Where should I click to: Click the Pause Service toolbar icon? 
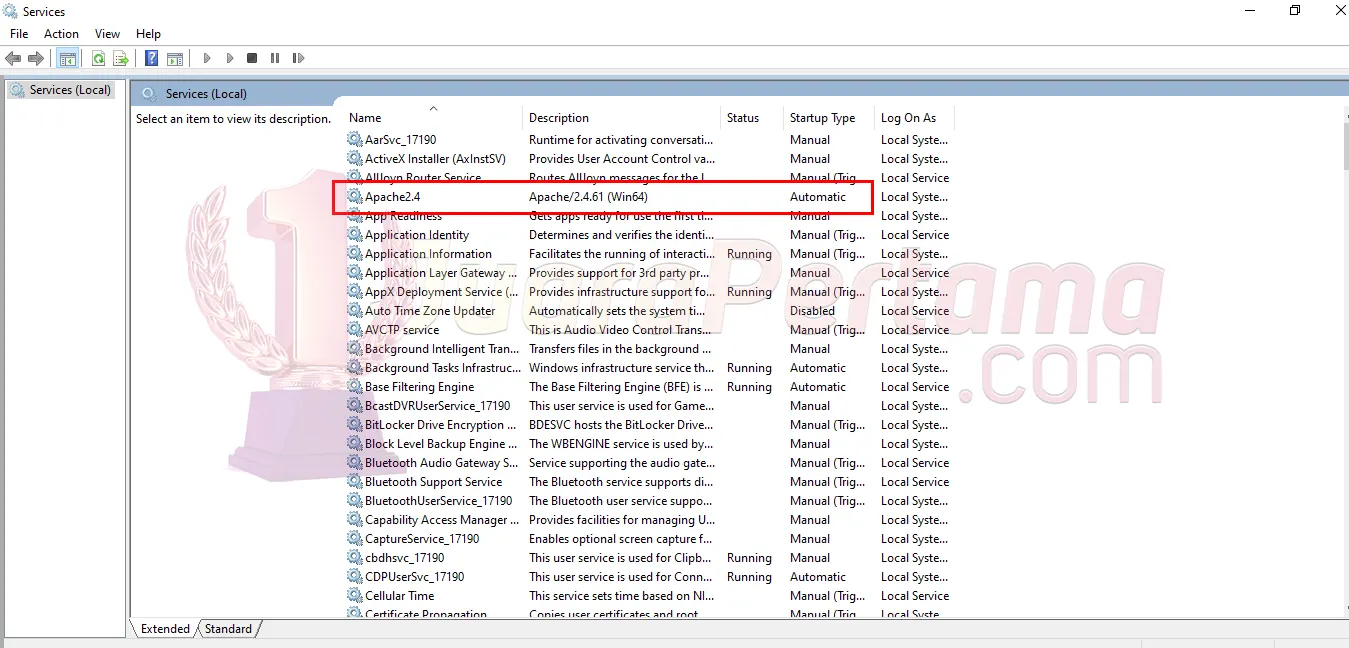tap(275, 59)
